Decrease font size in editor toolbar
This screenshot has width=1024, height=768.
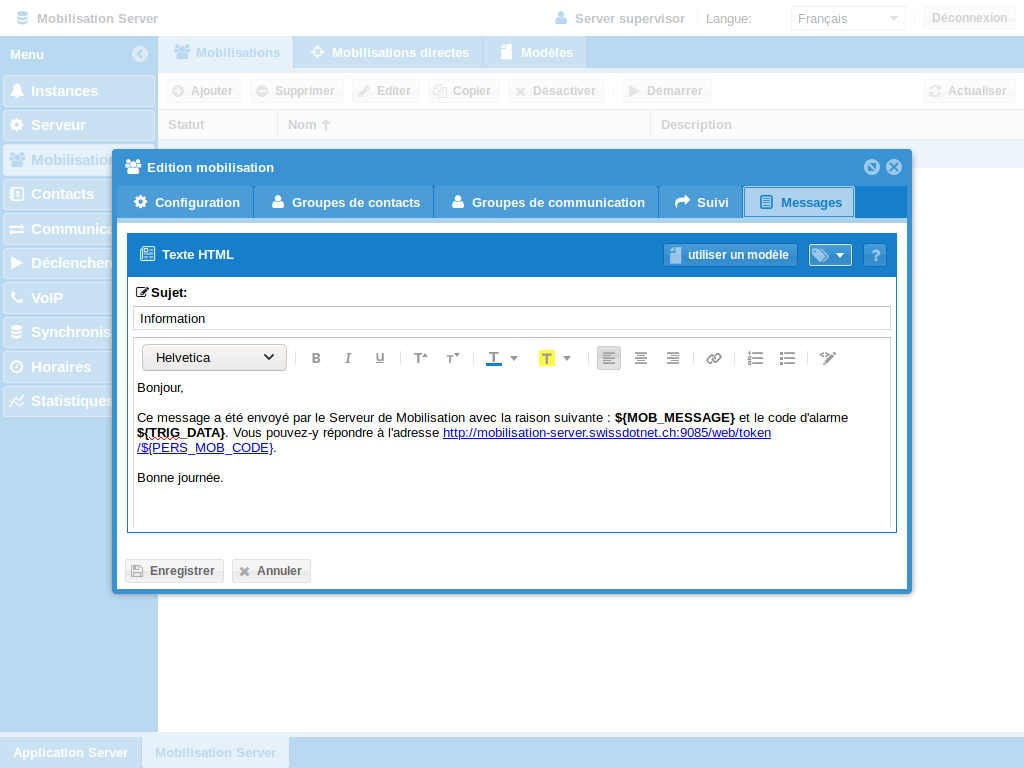point(453,358)
